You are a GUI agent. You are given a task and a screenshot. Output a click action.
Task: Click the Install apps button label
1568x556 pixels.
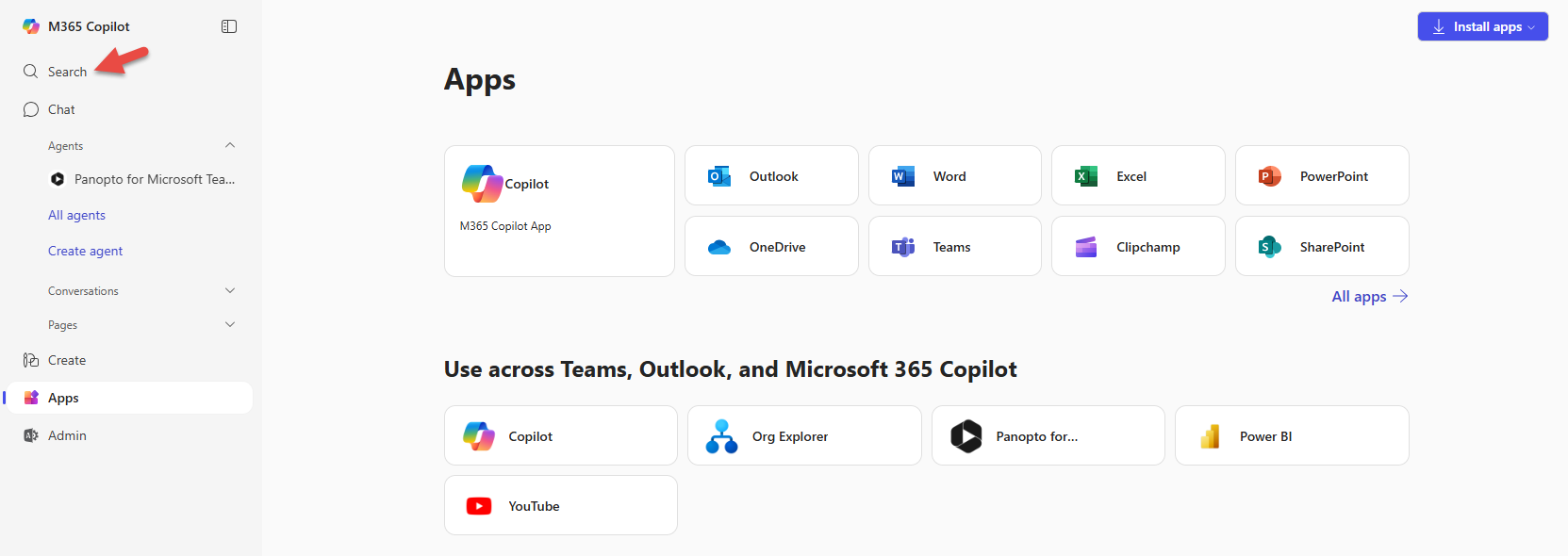tap(1488, 26)
